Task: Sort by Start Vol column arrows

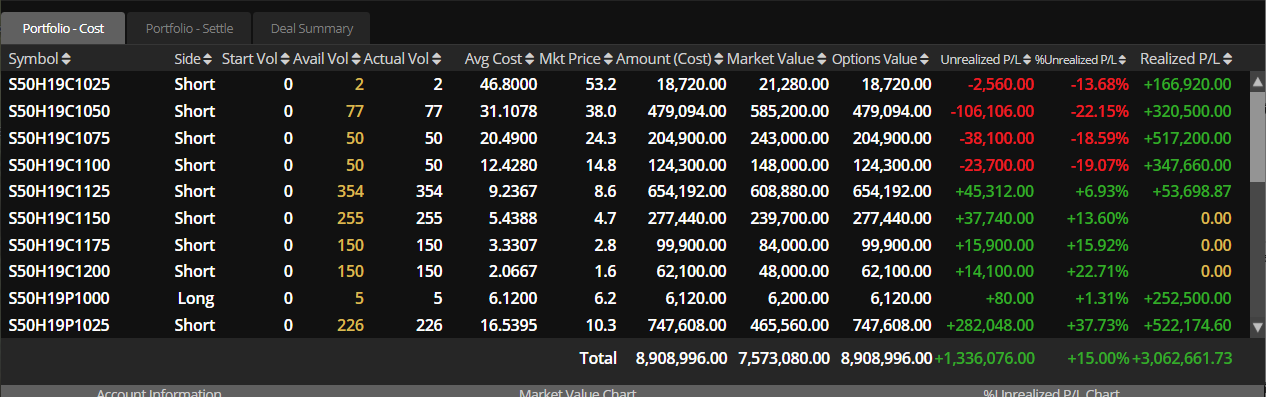Action: tap(285, 59)
